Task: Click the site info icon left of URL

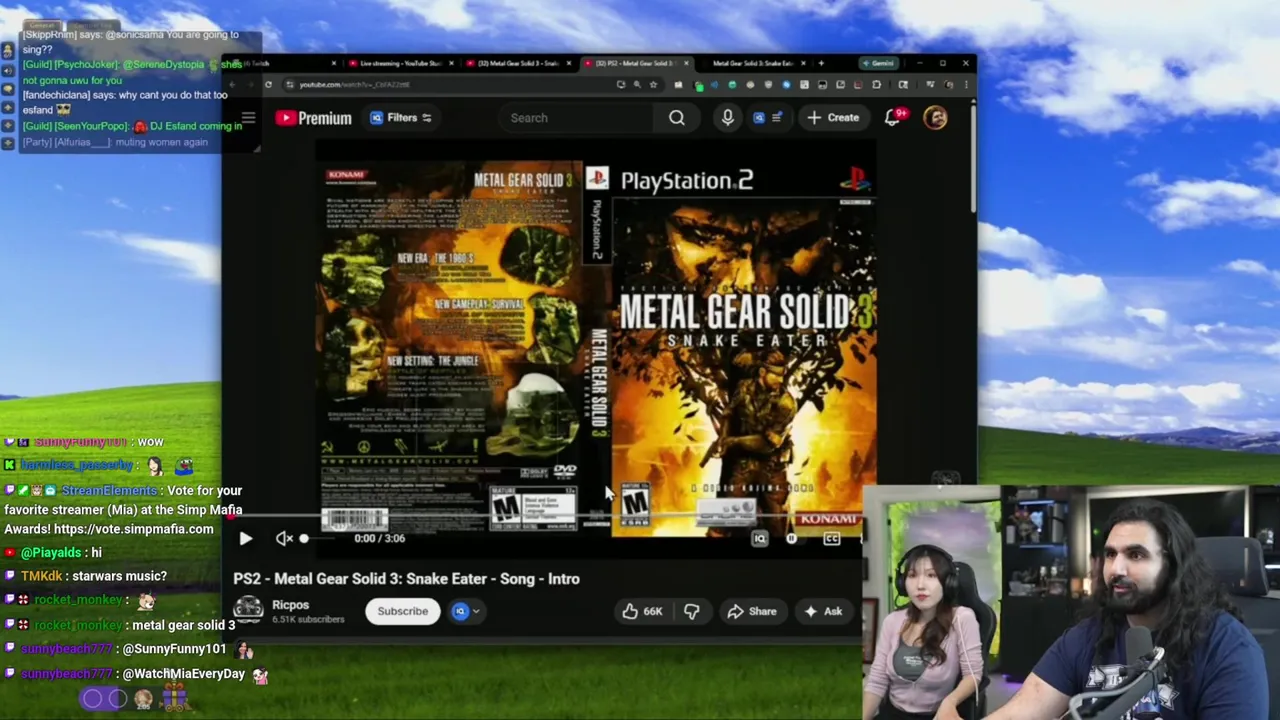Action: tap(289, 85)
